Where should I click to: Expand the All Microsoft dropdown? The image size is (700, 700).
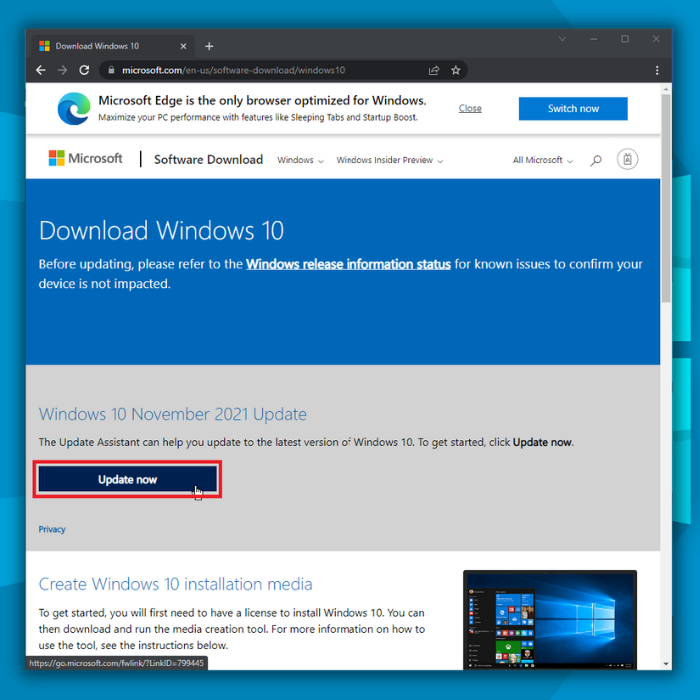[542, 160]
